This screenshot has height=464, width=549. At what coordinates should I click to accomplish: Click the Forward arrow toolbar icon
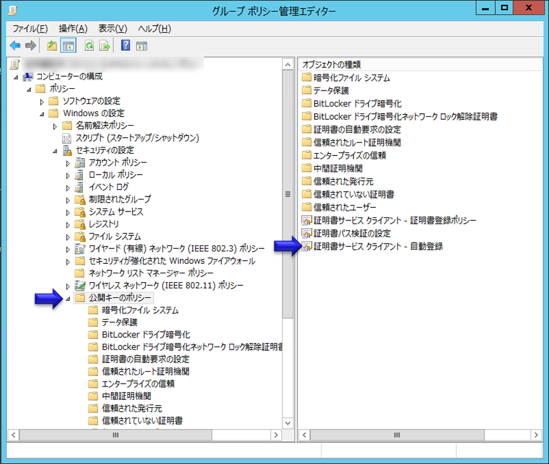click(31, 46)
